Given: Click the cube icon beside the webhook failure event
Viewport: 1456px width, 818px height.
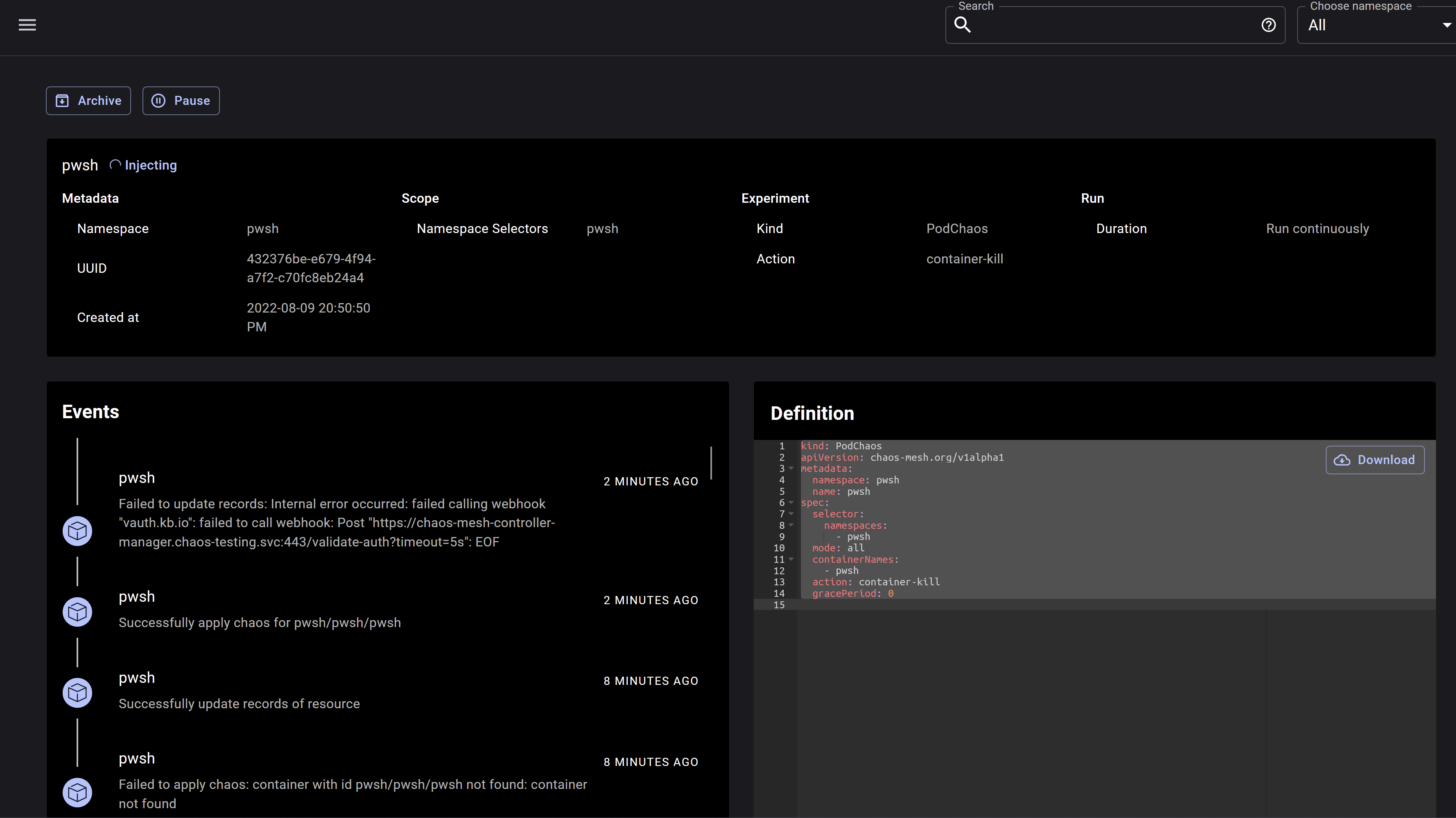Looking at the screenshot, I should 77,531.
